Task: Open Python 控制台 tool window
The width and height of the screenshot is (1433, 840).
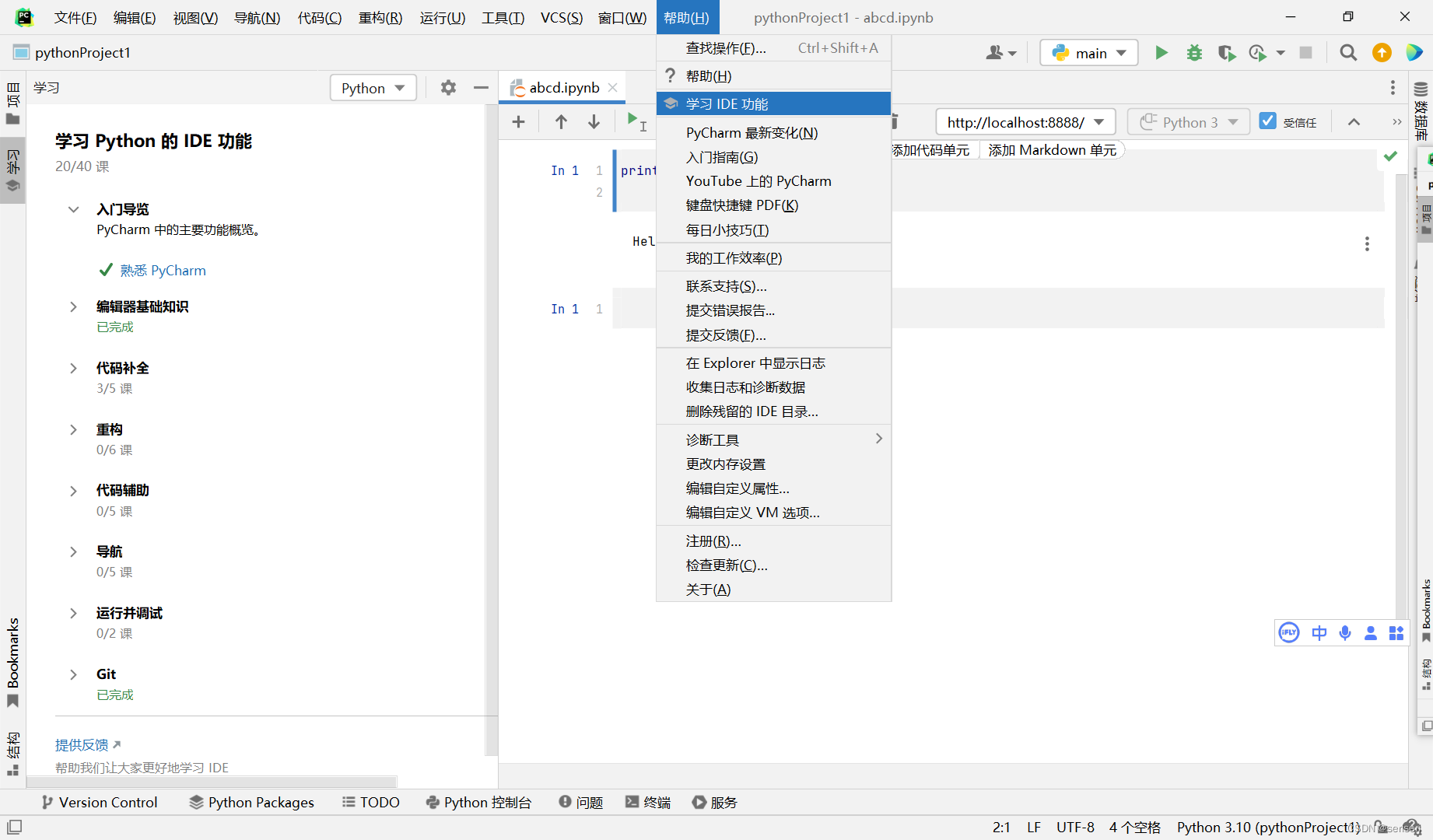Action: pos(478,803)
